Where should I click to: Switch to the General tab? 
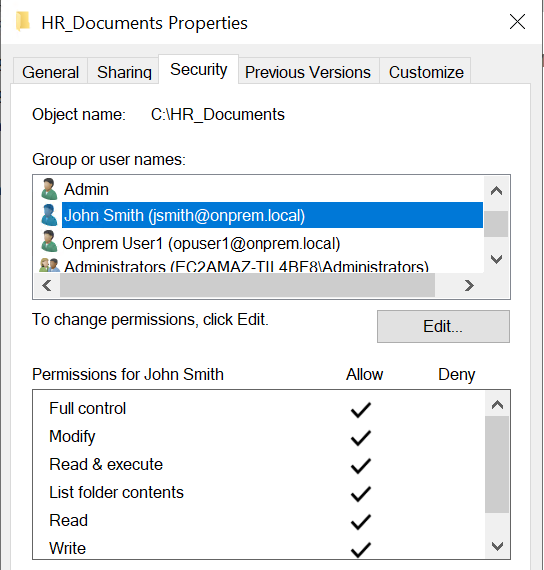click(51, 71)
